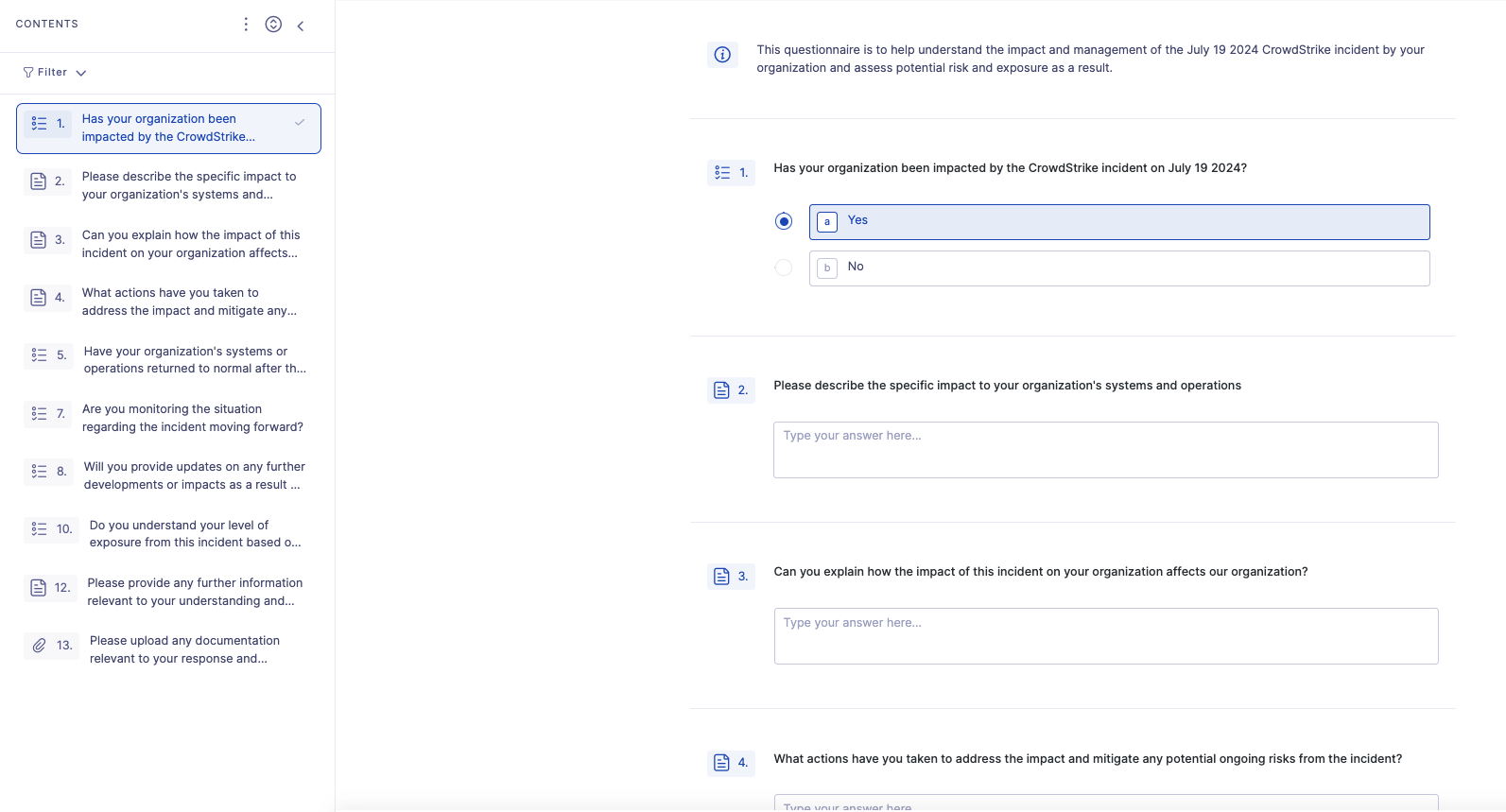Click main question 2 text about specific impact

click(1007, 386)
